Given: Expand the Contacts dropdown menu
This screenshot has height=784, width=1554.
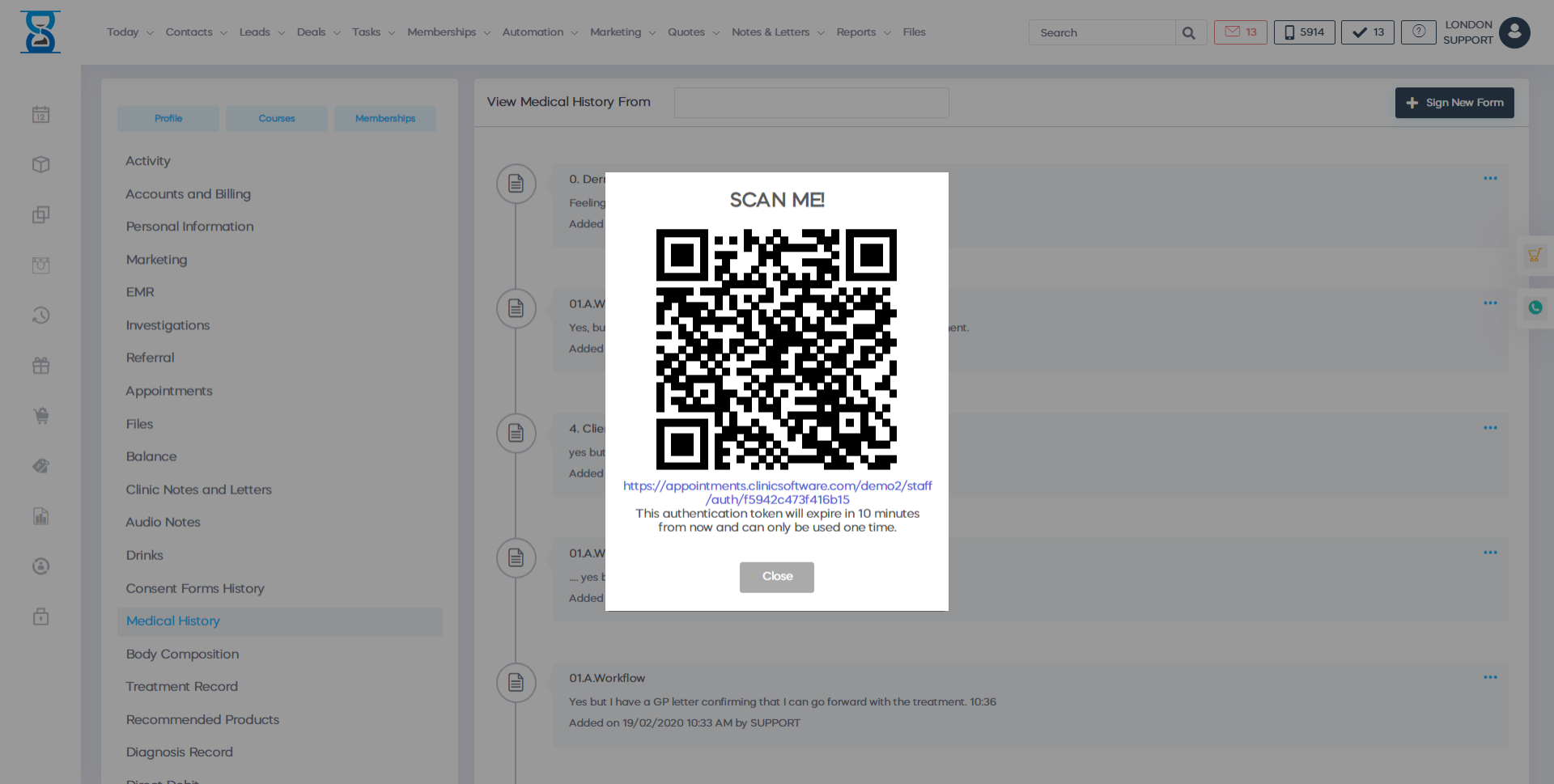Looking at the screenshot, I should (196, 32).
